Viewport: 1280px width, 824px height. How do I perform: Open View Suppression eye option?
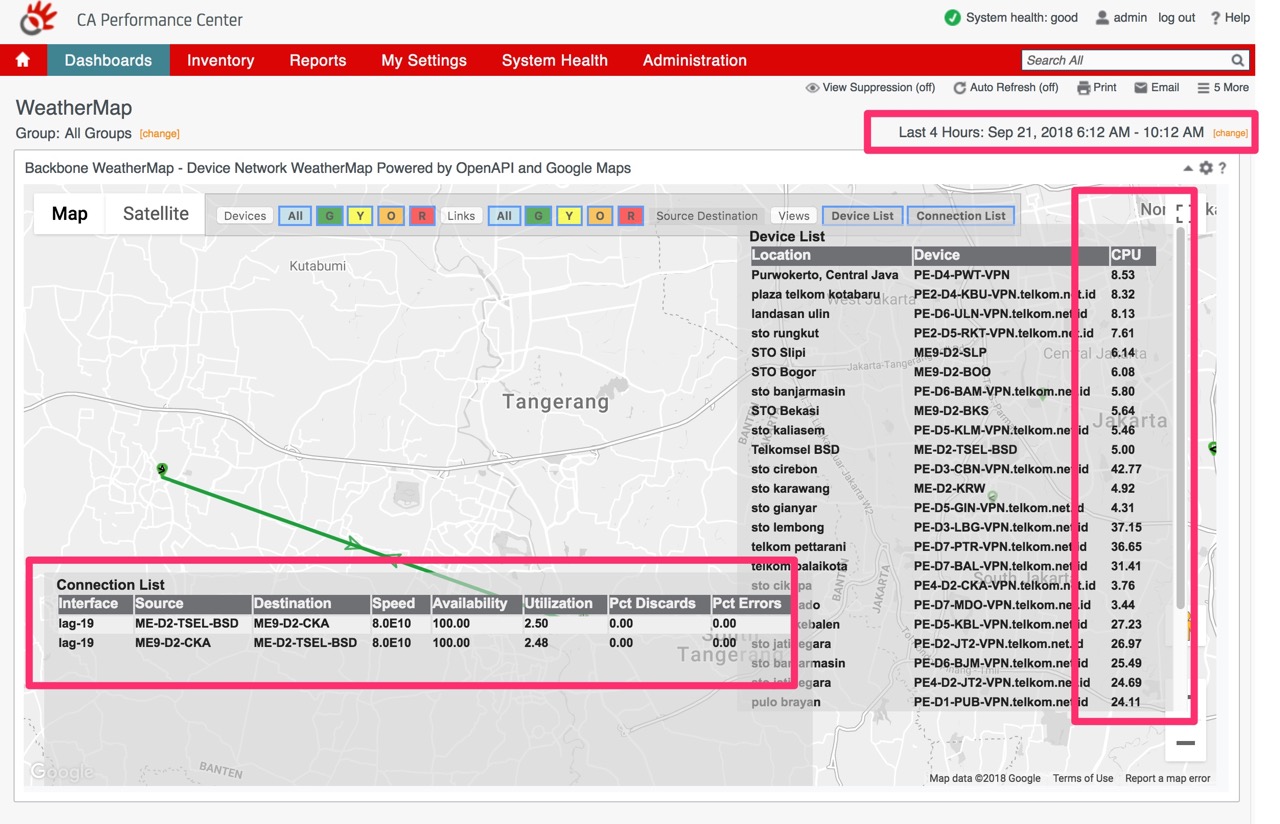click(870, 87)
